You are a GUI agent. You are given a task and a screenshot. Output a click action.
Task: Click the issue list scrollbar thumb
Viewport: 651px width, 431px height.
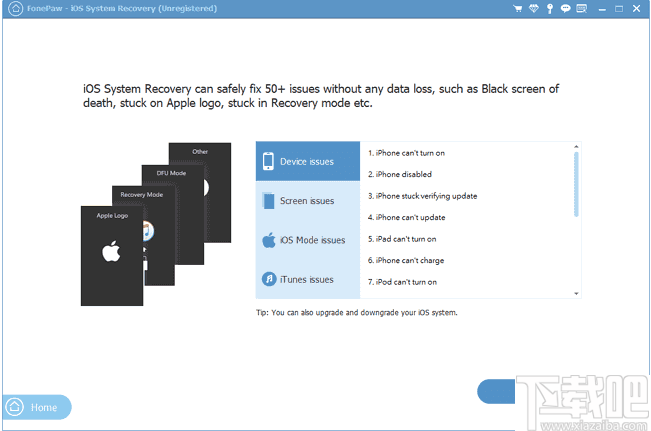[576, 184]
